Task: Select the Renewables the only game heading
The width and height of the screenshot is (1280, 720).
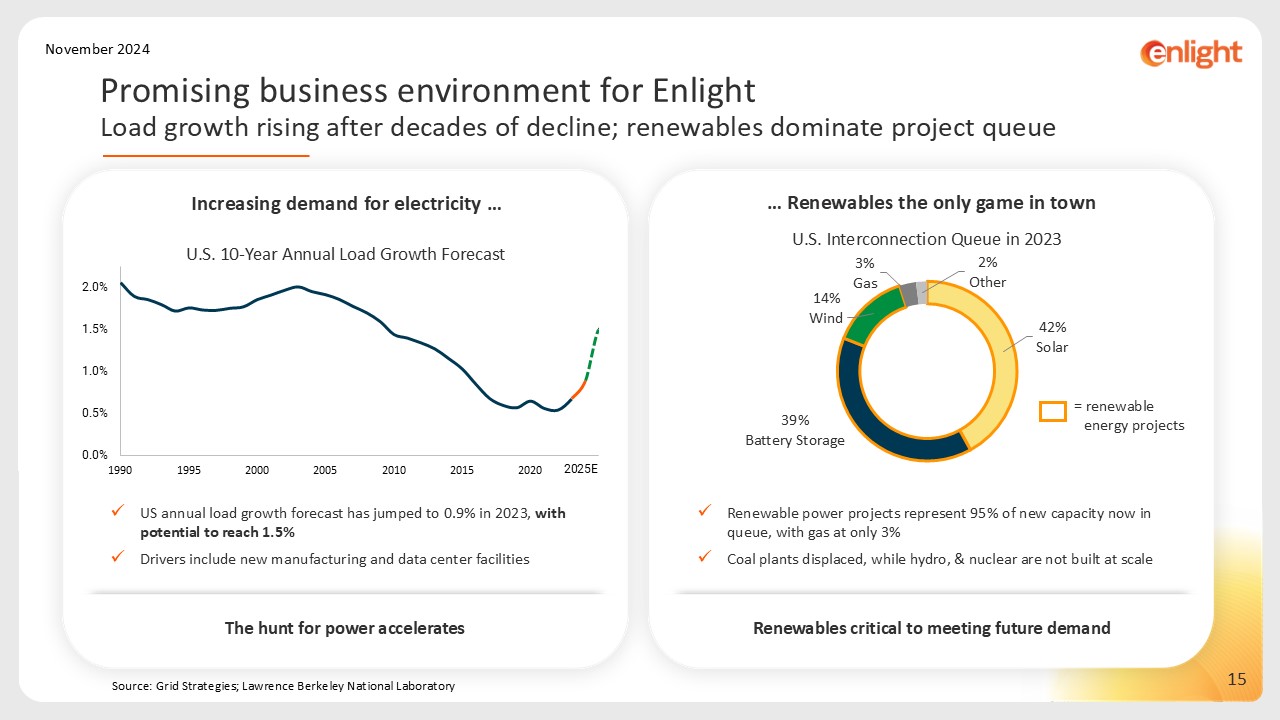Action: (931, 203)
